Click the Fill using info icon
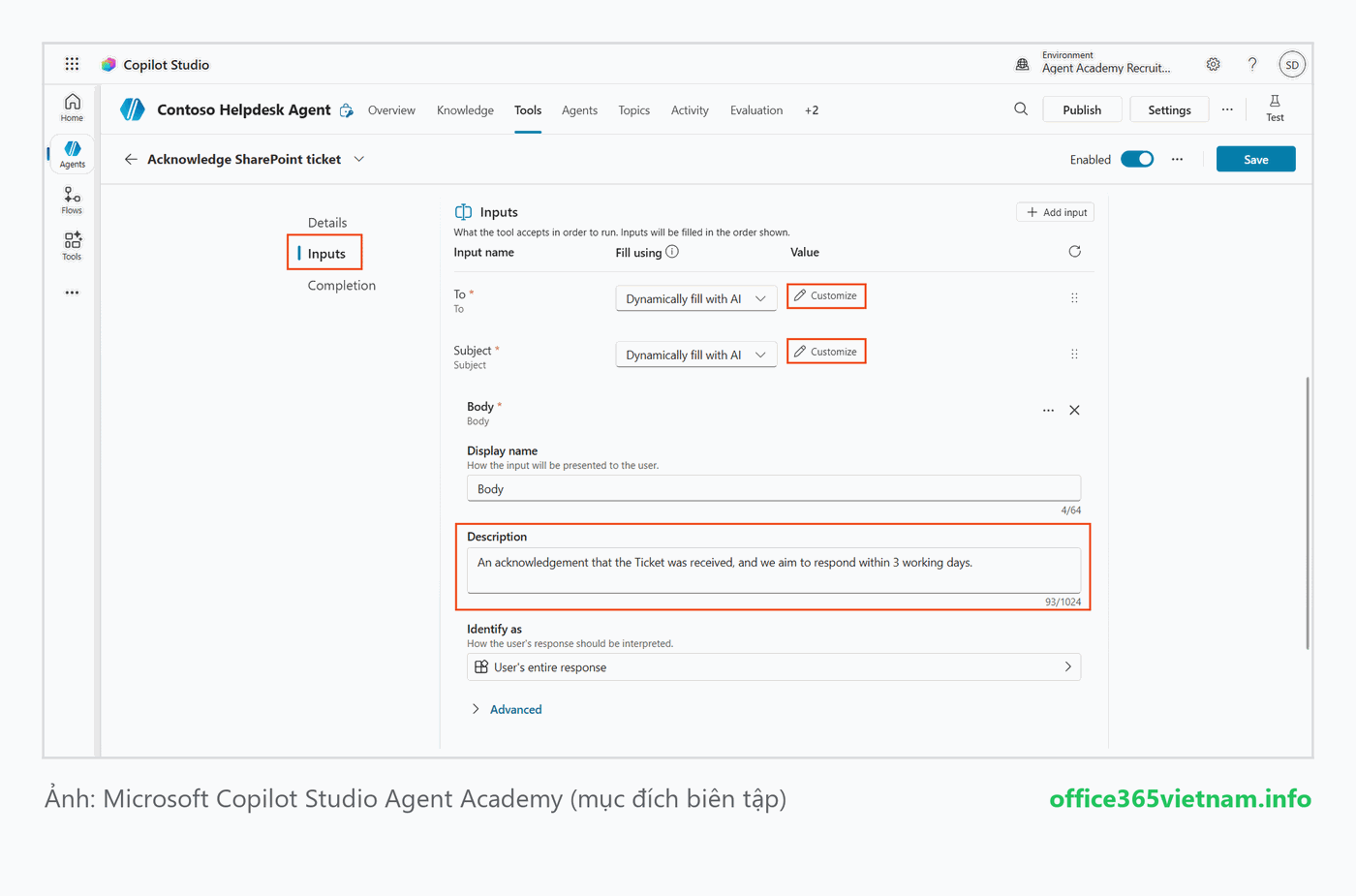1356x896 pixels. 672,252
